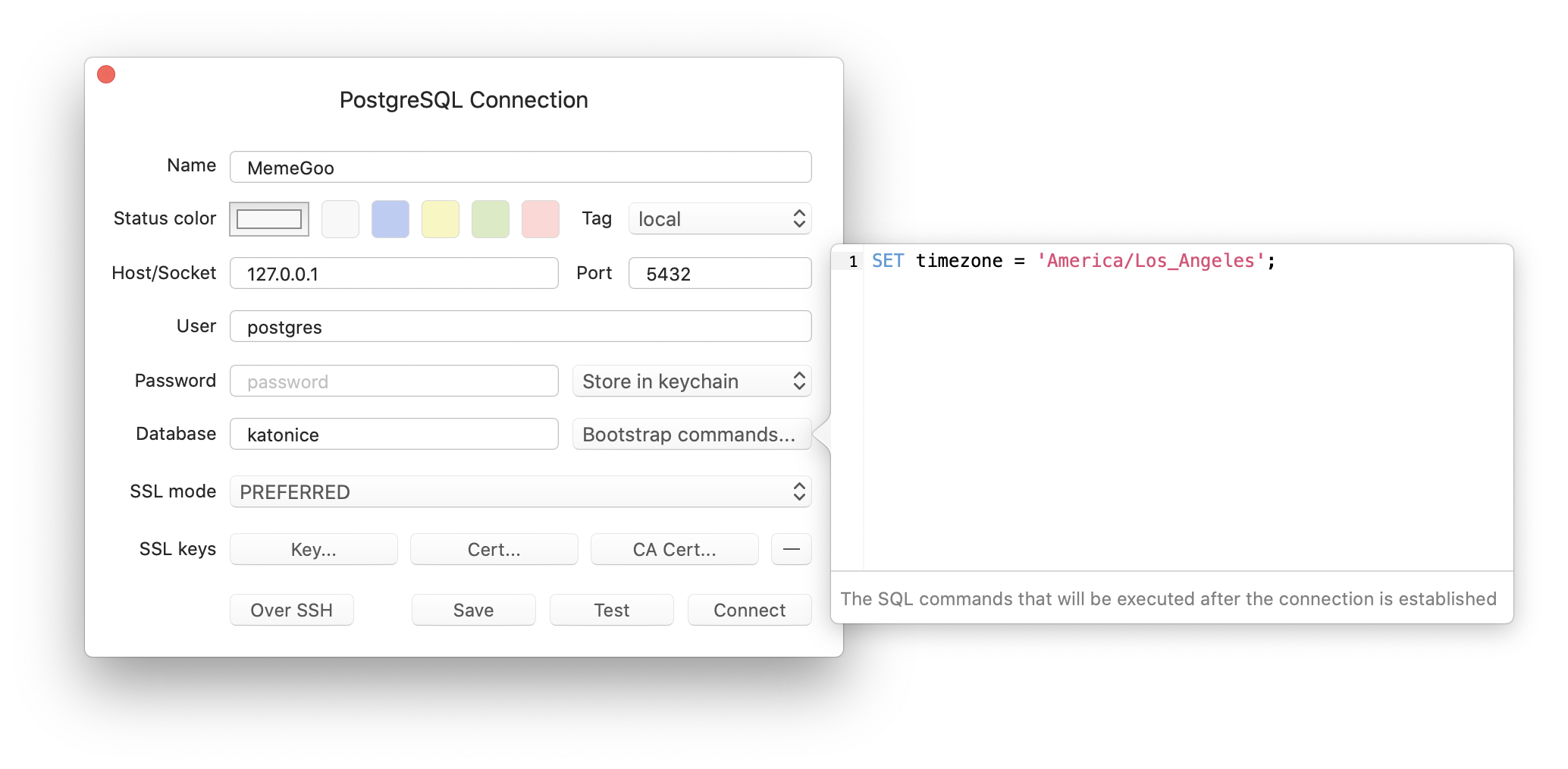Choose the white status color swatch
This screenshot has height=769, width=1568.
[x=340, y=218]
